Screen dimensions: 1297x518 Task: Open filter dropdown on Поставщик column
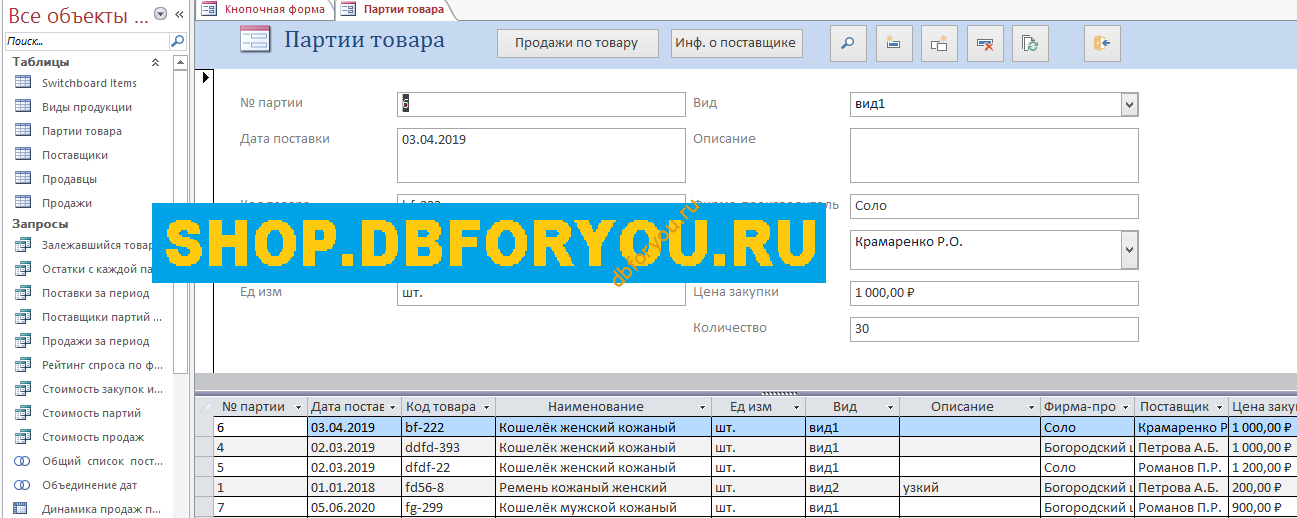[x=1220, y=407]
